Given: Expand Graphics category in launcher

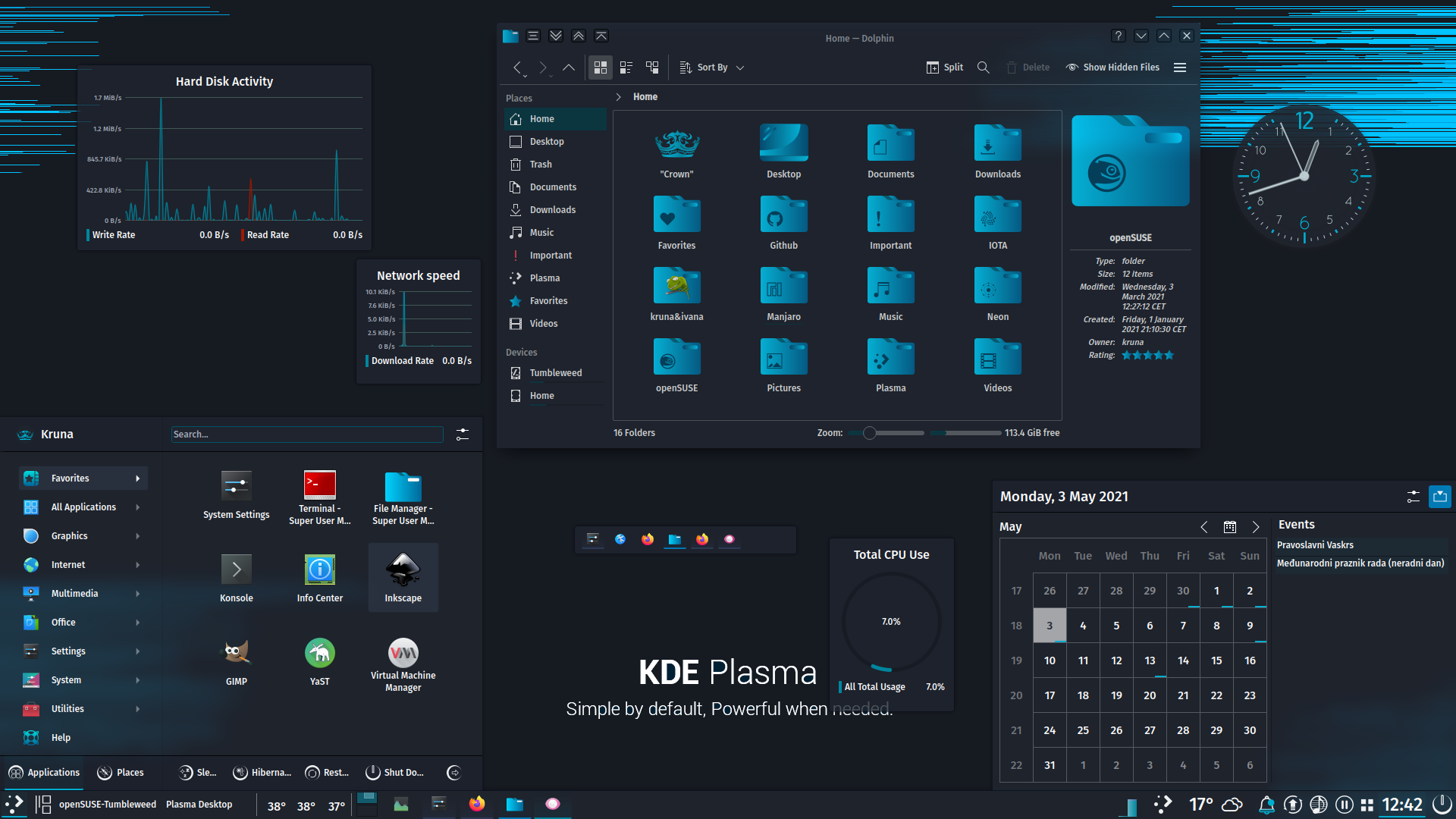Looking at the screenshot, I should (83, 536).
